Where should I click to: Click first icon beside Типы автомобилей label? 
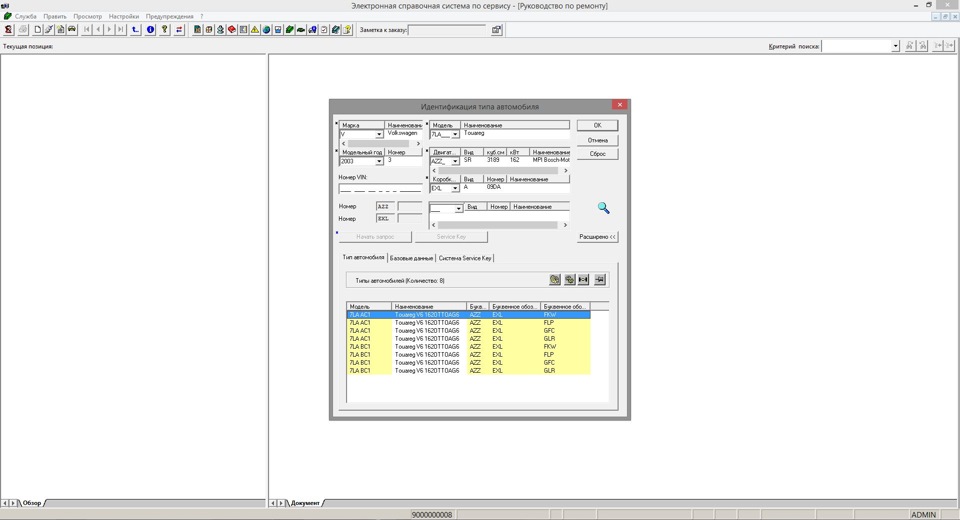pos(555,279)
